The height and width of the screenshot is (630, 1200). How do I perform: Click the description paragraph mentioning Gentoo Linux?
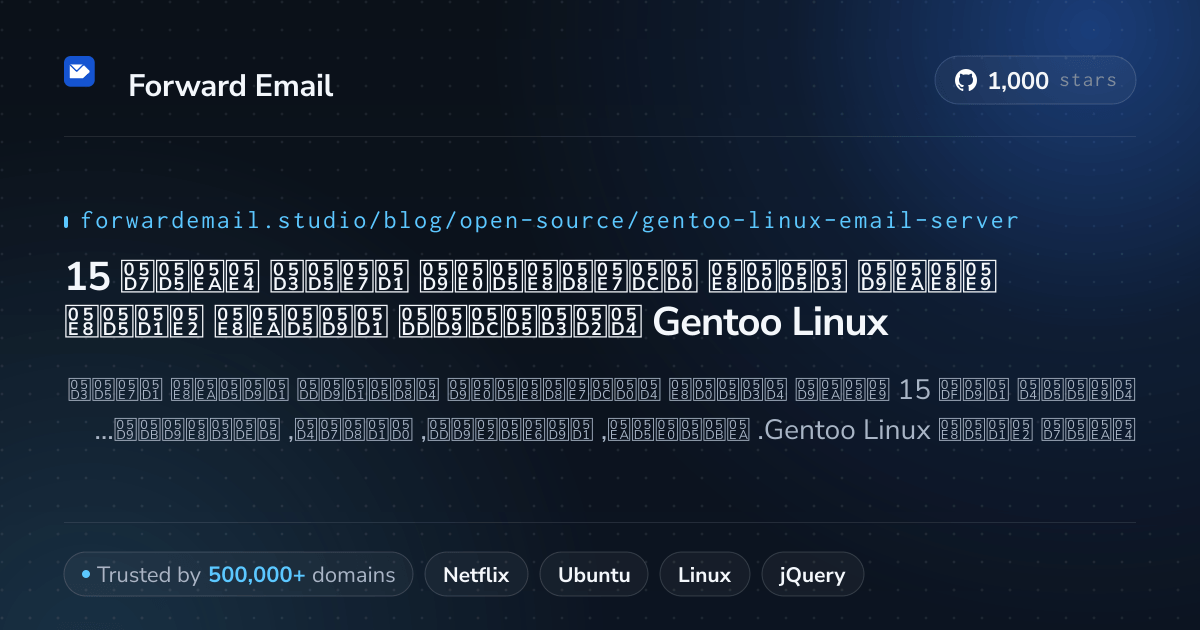[x=600, y=411]
